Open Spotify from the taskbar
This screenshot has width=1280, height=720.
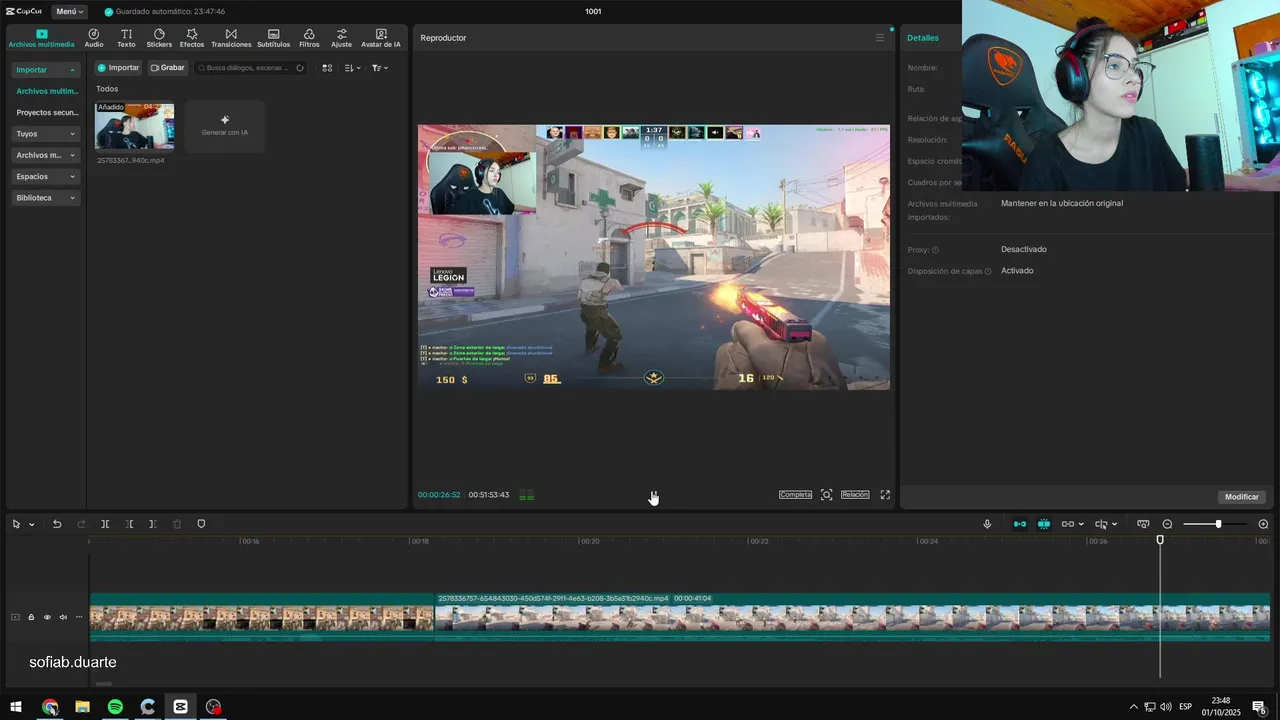coord(115,707)
